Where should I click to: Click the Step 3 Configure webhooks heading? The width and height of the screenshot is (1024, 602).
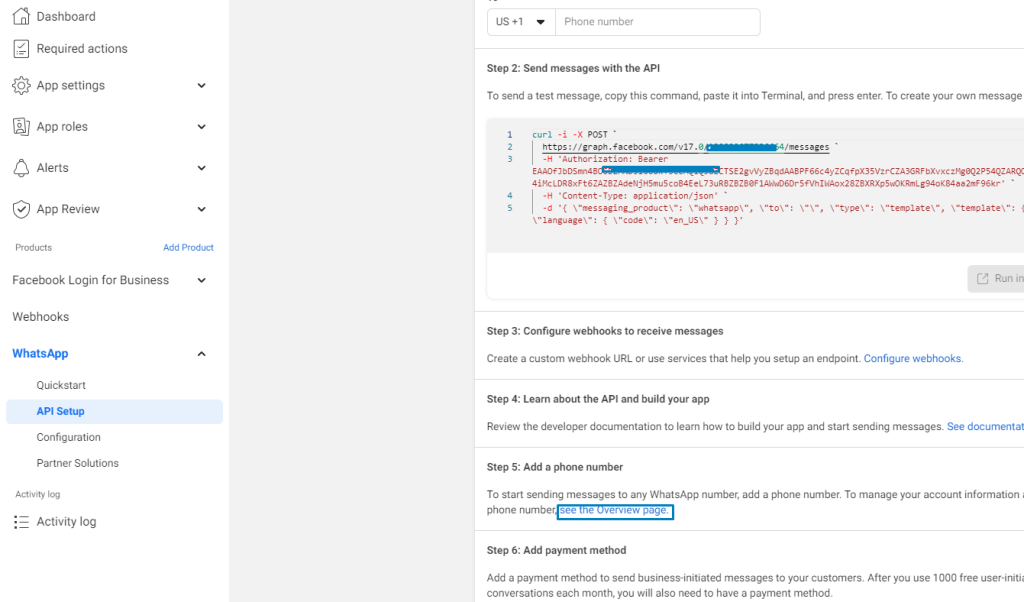(605, 331)
